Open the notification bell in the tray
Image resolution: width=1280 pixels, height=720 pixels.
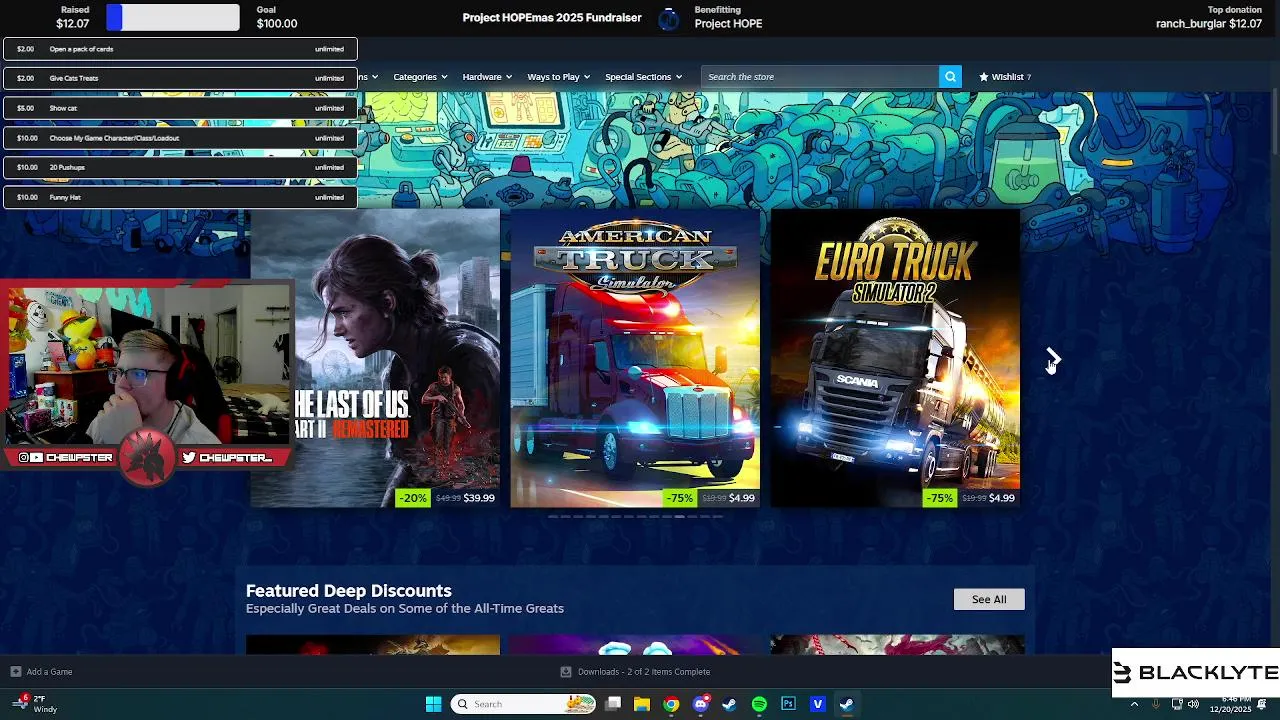(1263, 704)
